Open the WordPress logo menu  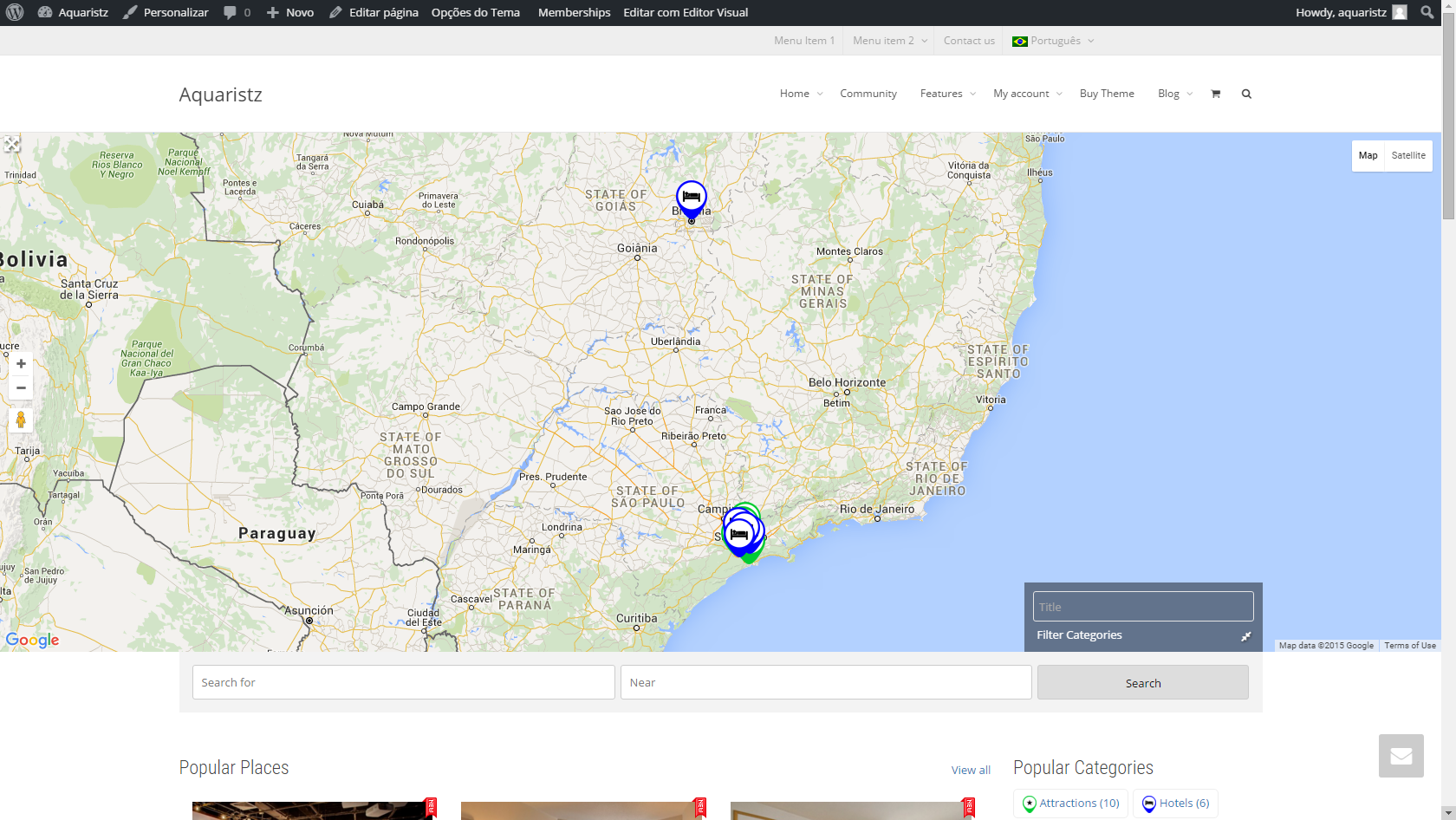coord(15,12)
